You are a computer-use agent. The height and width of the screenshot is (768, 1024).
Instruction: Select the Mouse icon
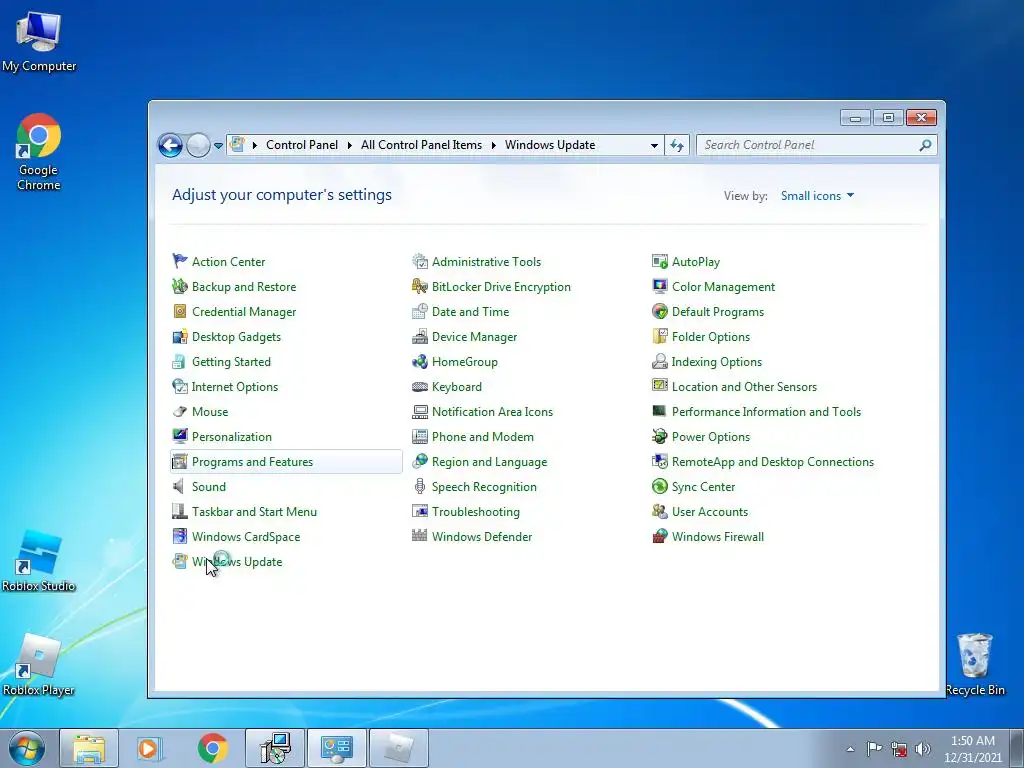[x=180, y=411]
